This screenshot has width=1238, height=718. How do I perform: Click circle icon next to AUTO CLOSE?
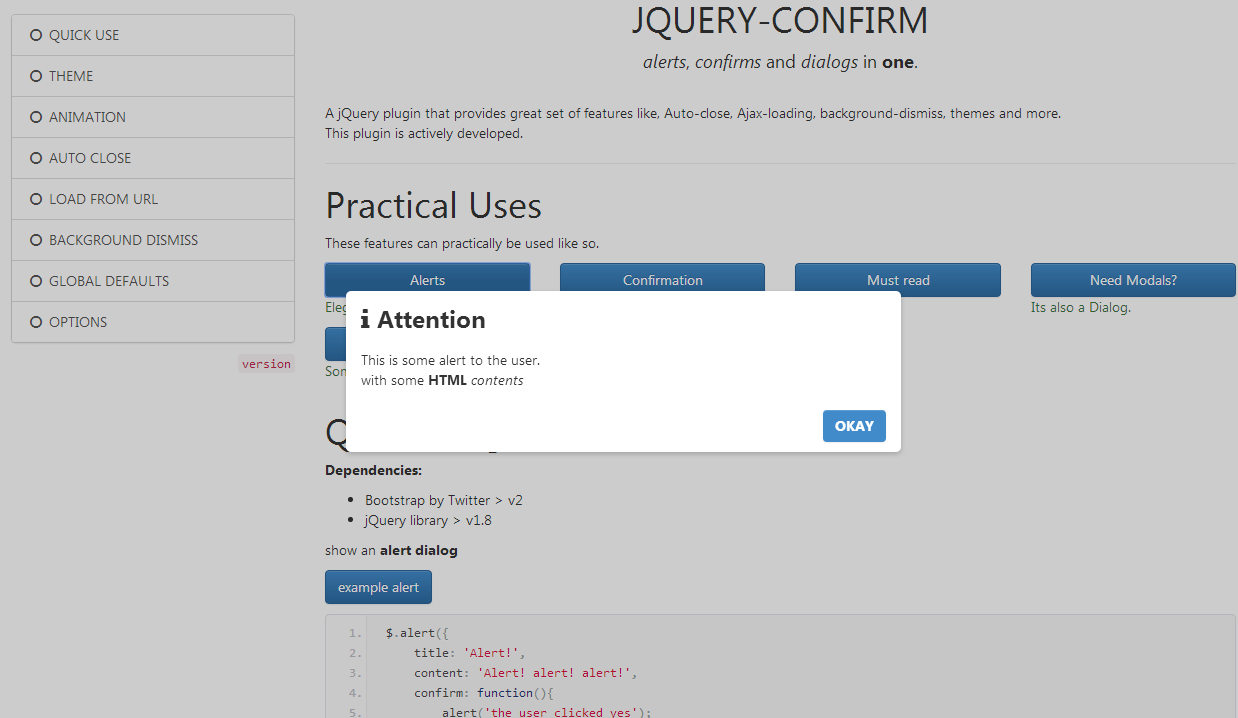[36, 158]
